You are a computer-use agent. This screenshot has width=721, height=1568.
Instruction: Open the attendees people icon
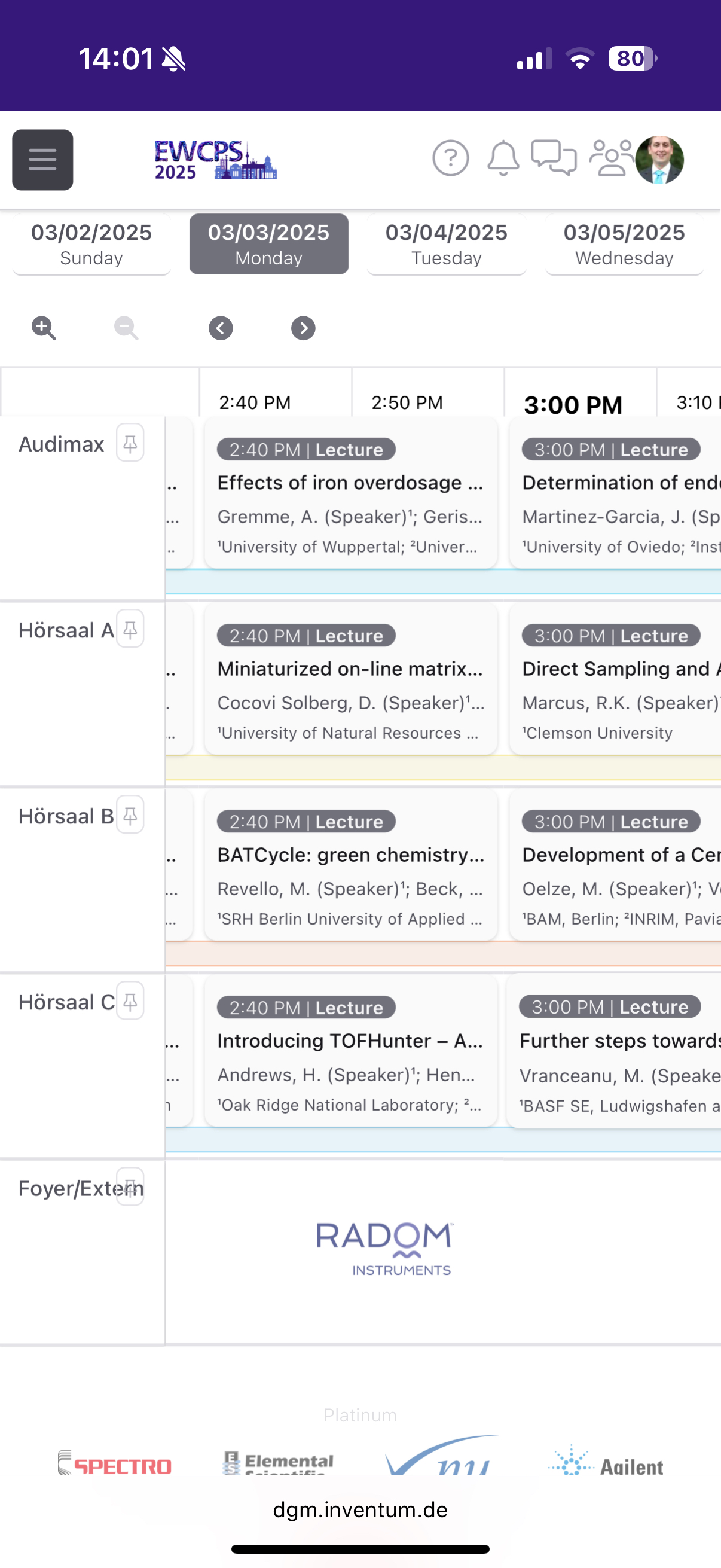coord(610,159)
